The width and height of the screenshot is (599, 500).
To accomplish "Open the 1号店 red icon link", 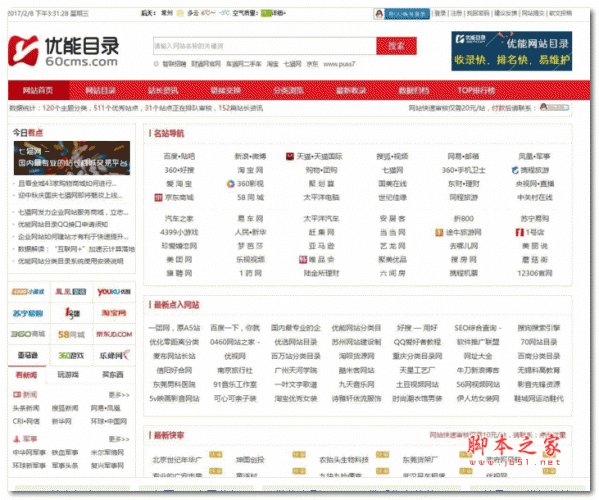I will coord(520,232).
